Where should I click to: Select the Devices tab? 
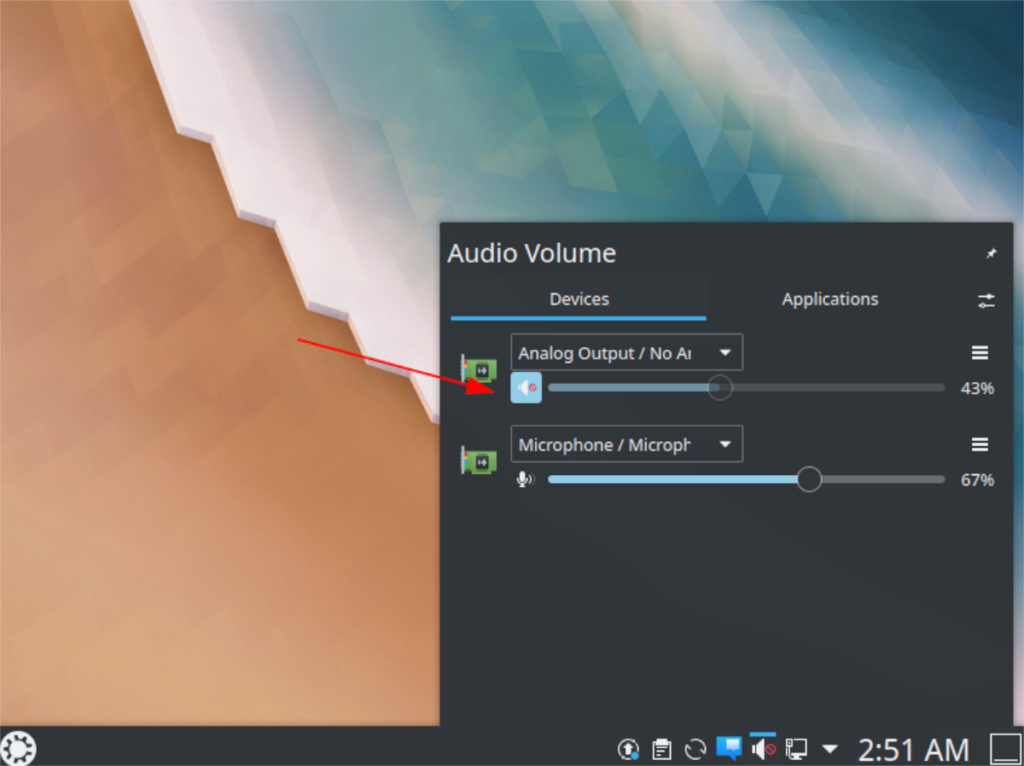pos(580,299)
